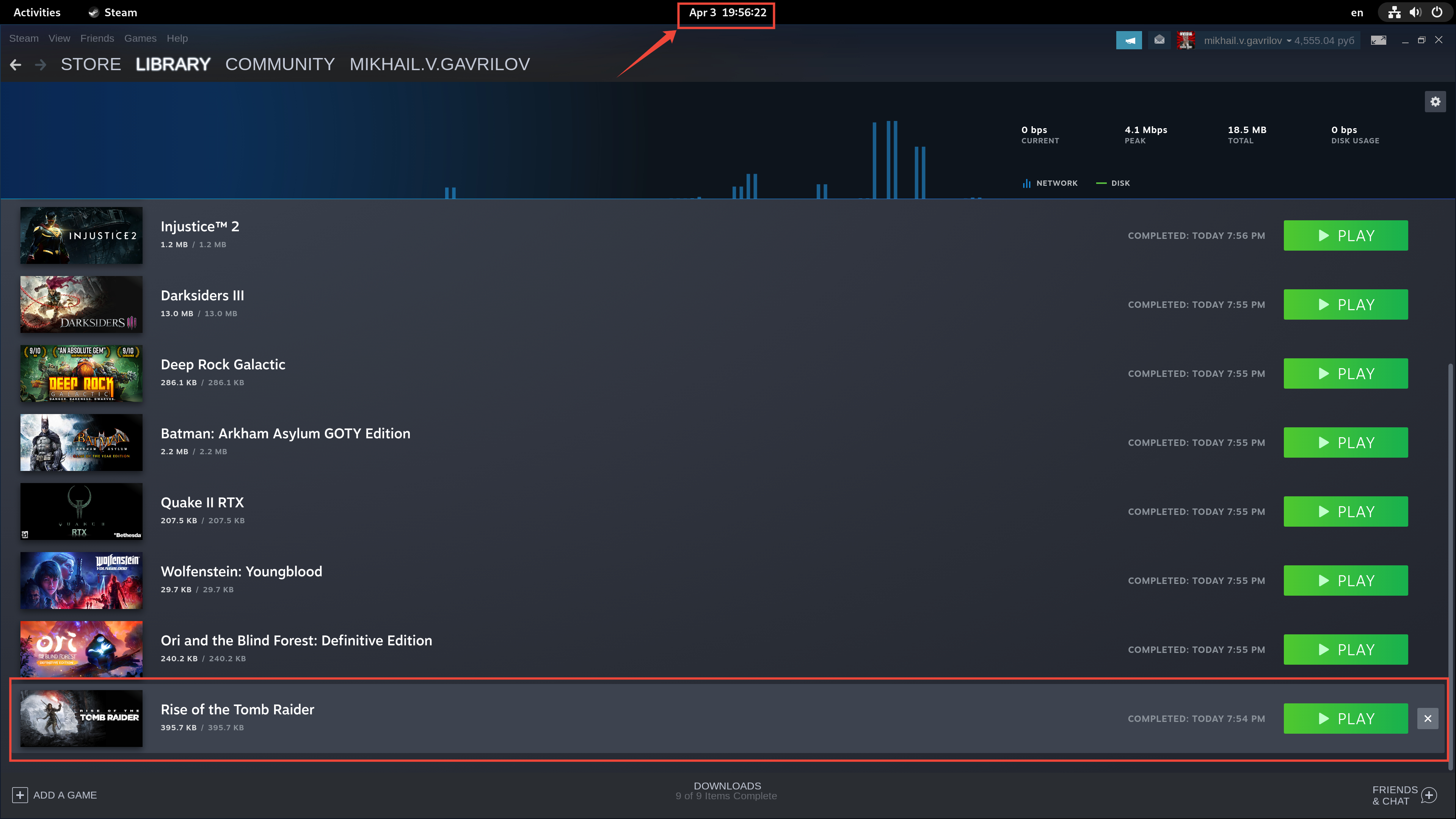Toggle the Disk graph legend
1456x819 pixels.
(1113, 183)
